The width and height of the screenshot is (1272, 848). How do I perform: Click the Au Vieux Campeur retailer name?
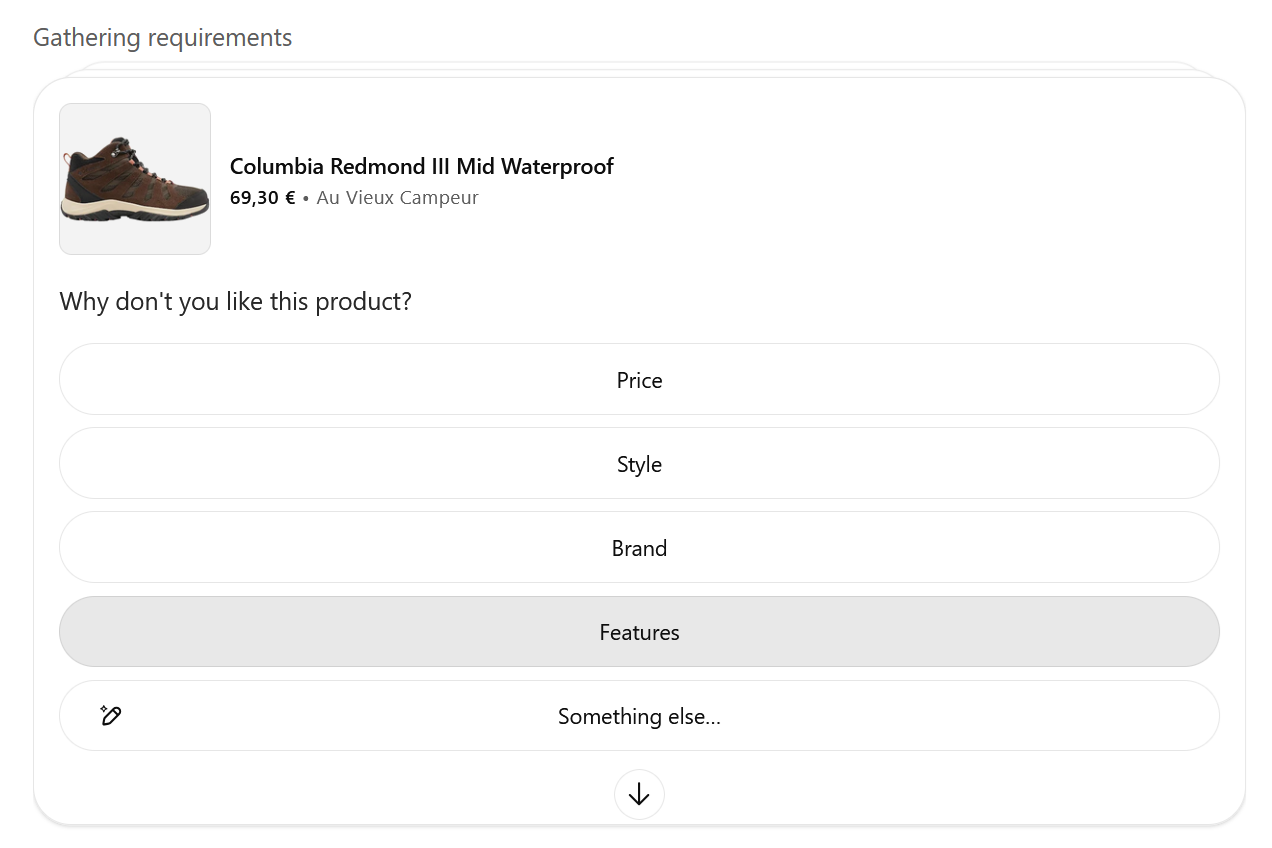(x=397, y=198)
